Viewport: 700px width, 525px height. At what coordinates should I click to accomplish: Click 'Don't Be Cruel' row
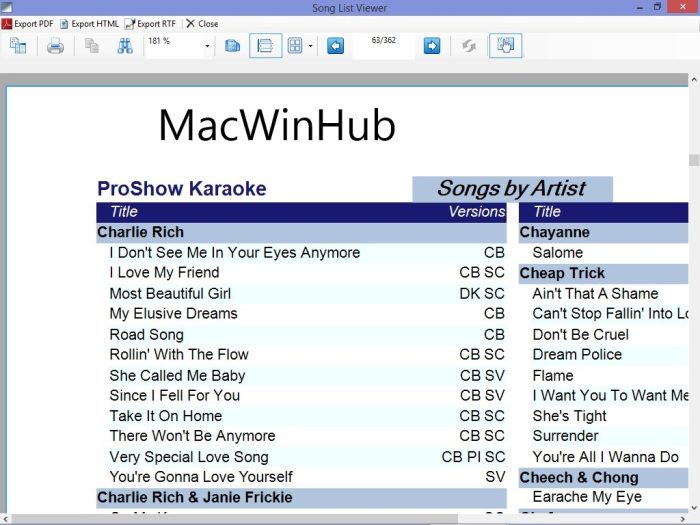coord(603,334)
